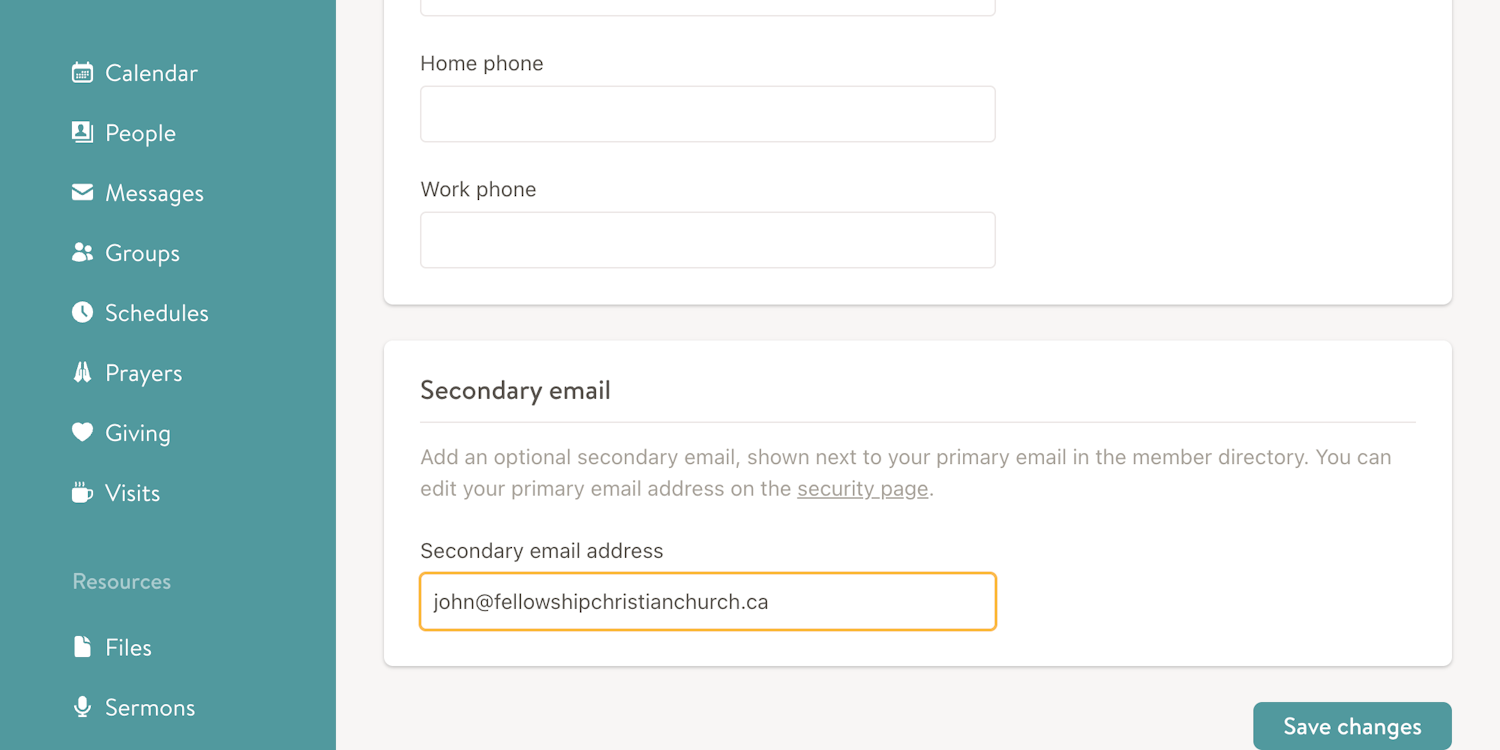Click inside the Home phone field
Viewport: 1500px width, 750px height.
707,114
